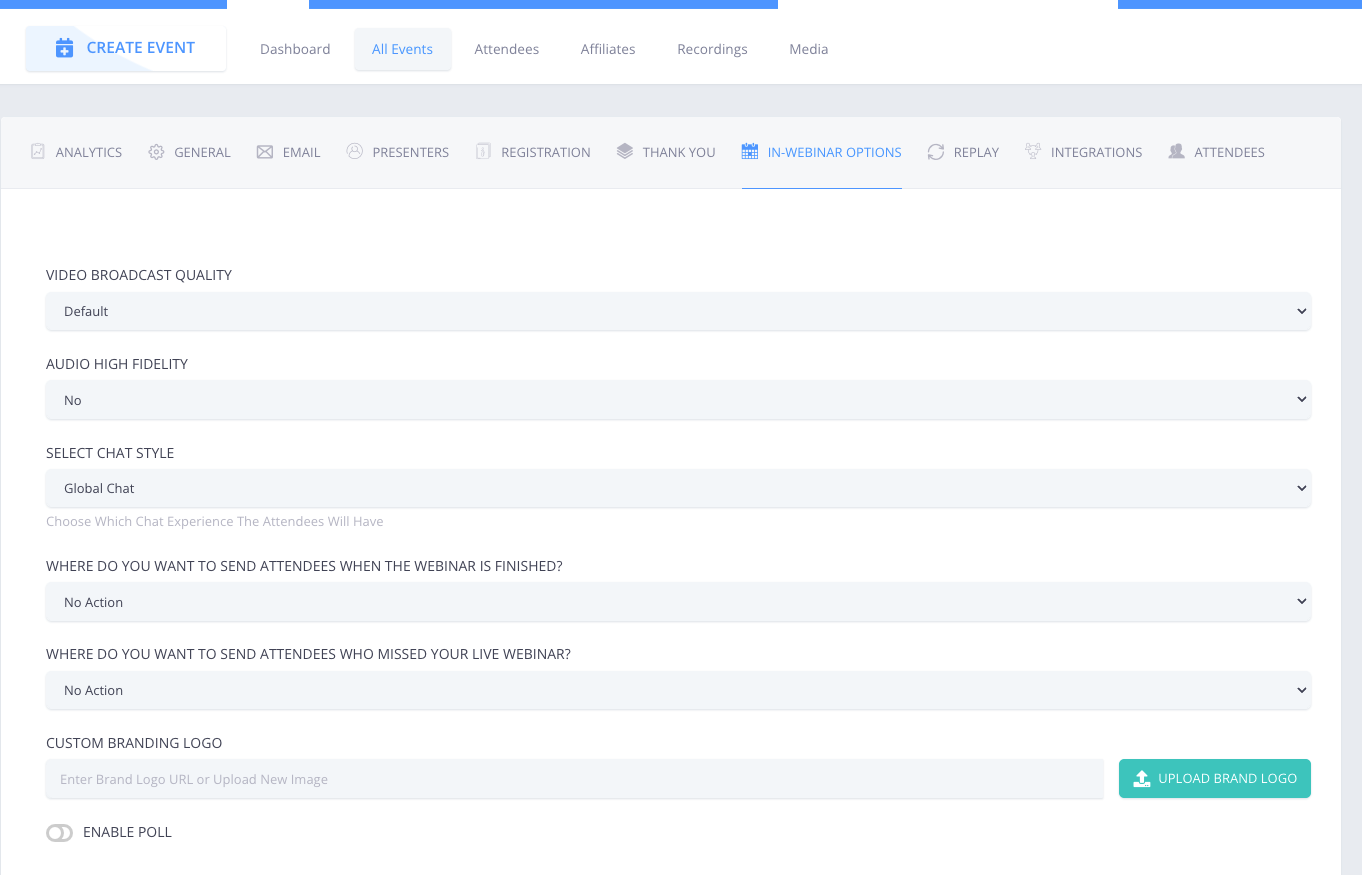Select the In-Webinar Options tab
Viewport: 1362px width, 875px height.
[x=822, y=152]
